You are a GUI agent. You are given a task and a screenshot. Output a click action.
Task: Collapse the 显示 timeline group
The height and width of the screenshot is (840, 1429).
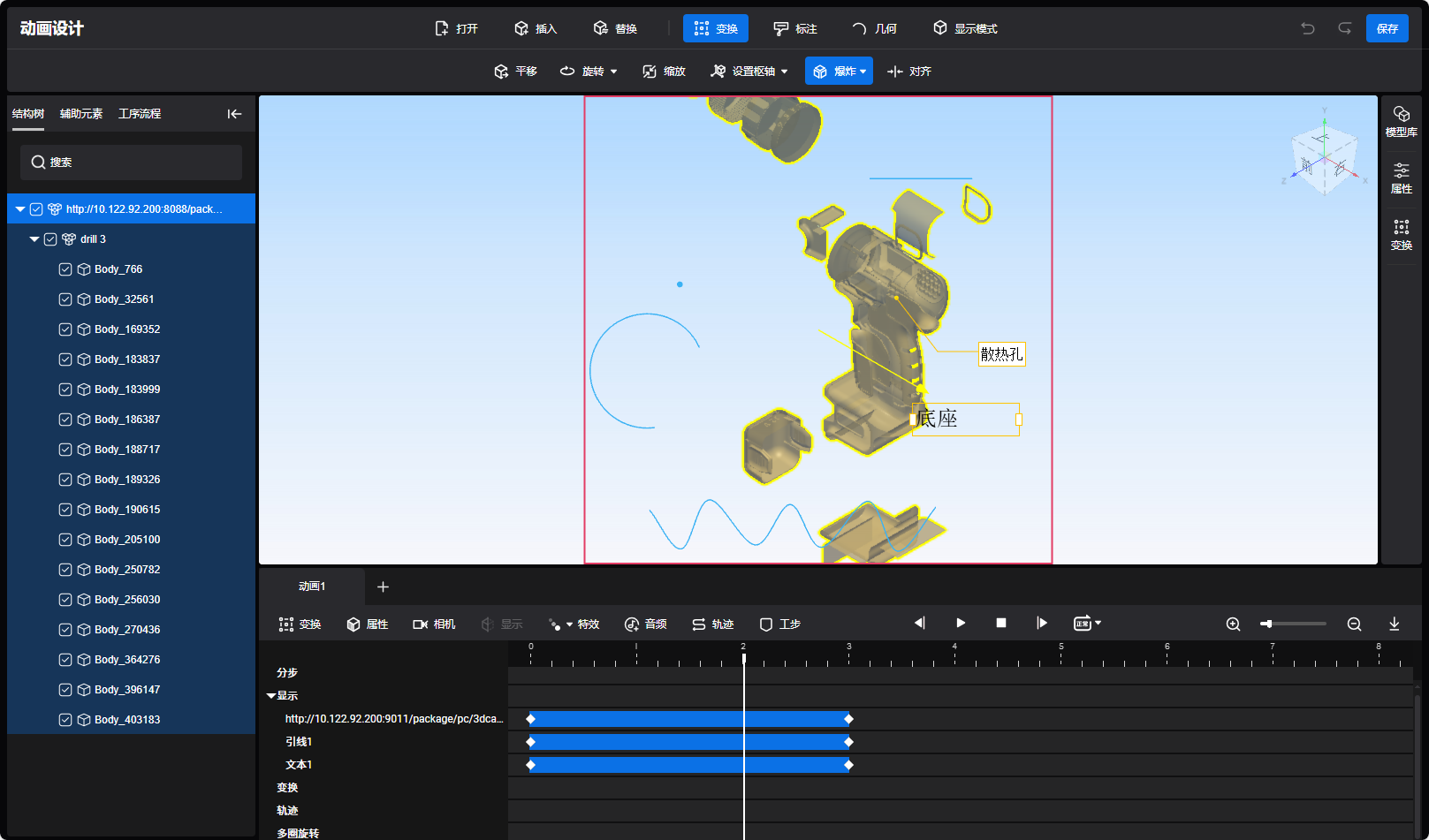(271, 696)
